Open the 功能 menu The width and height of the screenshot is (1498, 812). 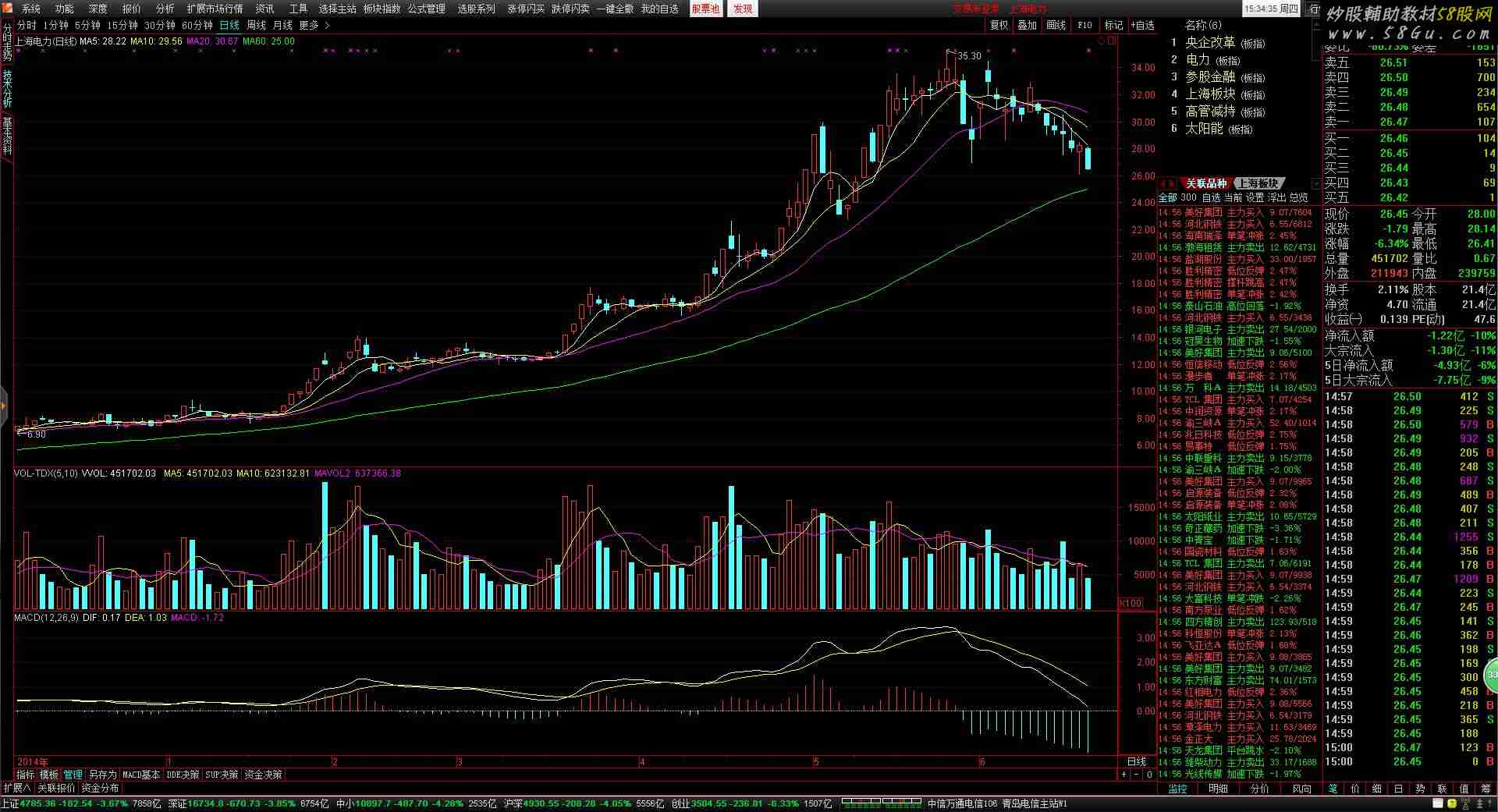[x=65, y=9]
